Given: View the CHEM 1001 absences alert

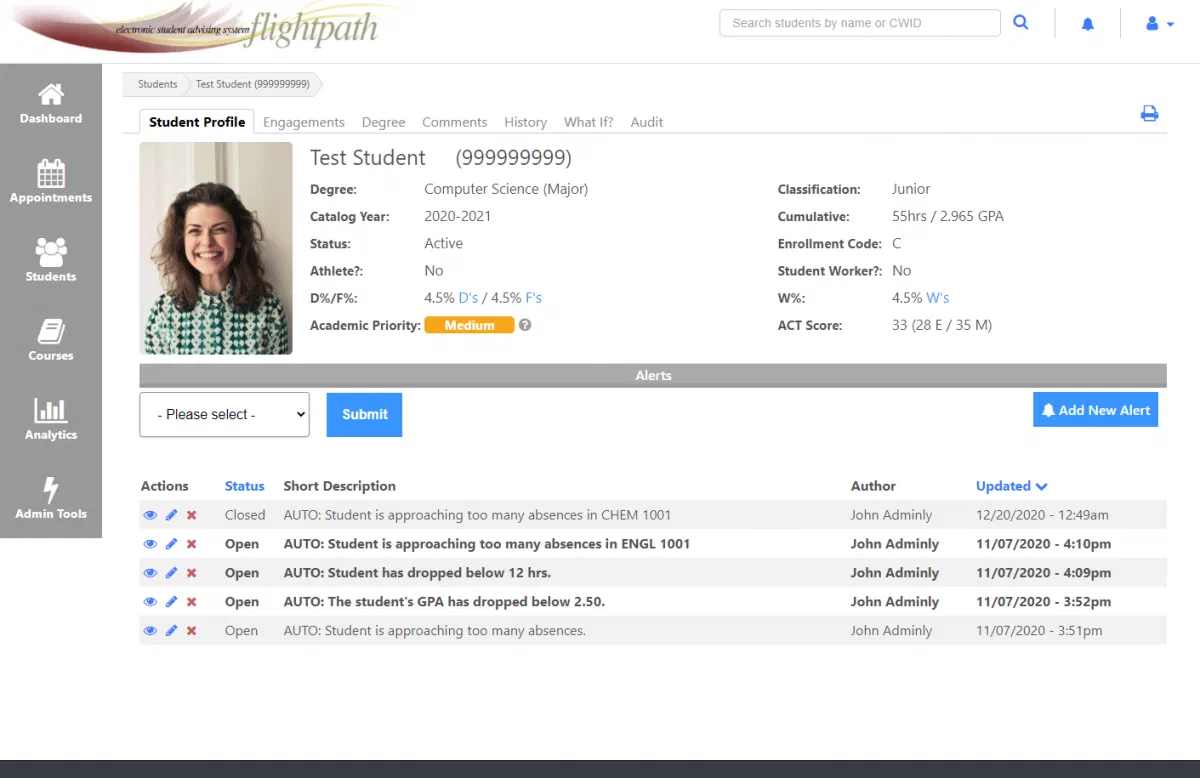Looking at the screenshot, I should coord(150,515).
